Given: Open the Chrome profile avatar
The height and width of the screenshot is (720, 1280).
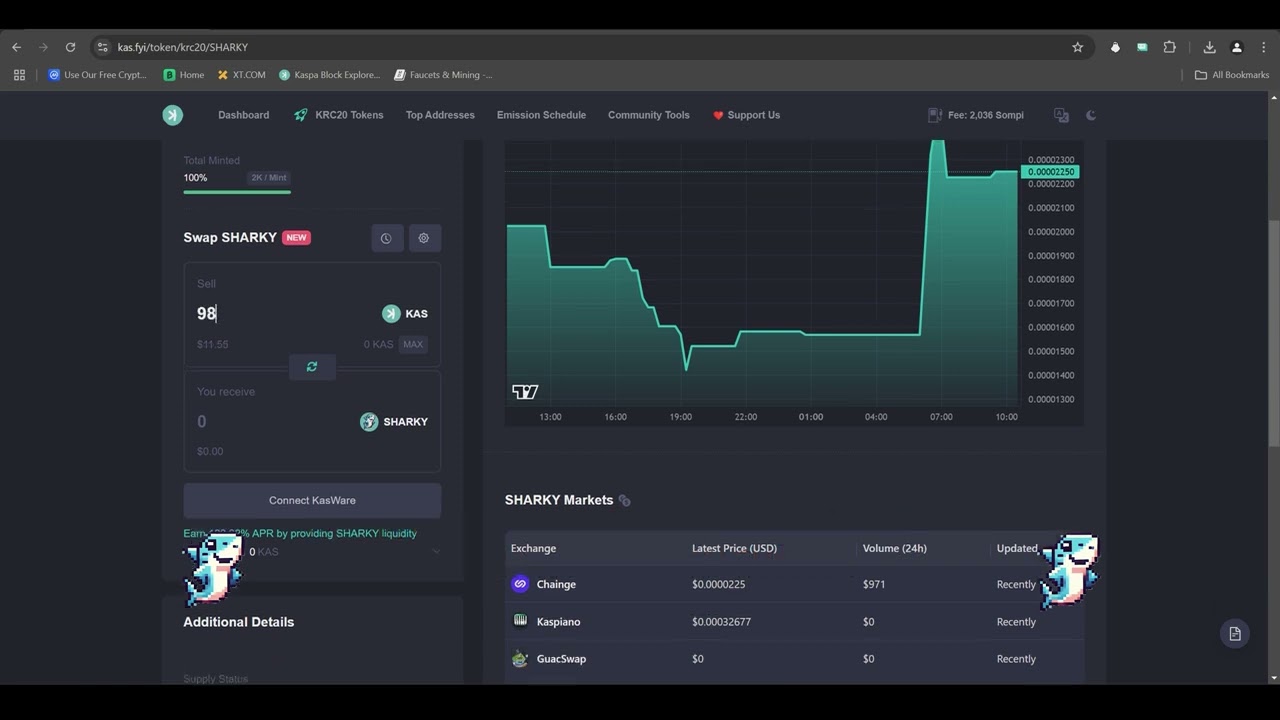Looking at the screenshot, I should (1237, 47).
